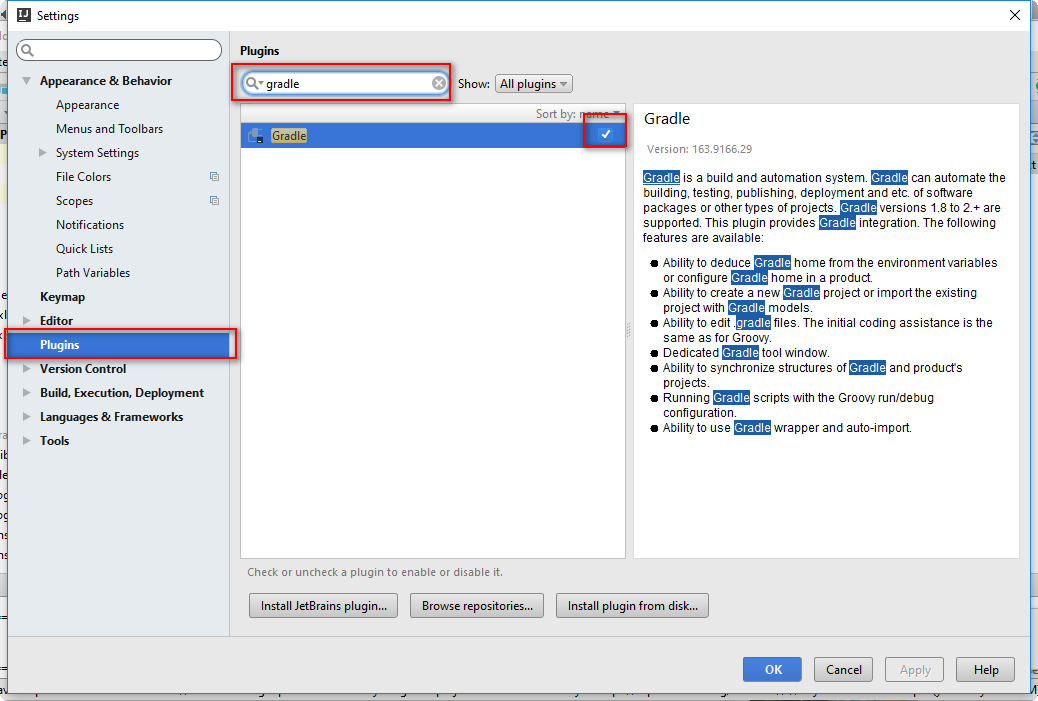
Task: Click the shared-scheme icon beside Scopes
Action: tap(212, 200)
